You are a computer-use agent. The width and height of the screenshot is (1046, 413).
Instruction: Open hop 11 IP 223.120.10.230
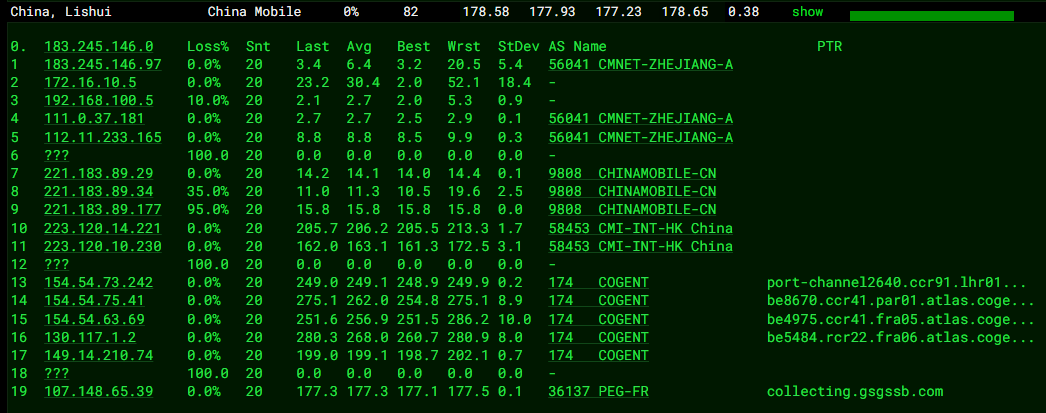point(103,246)
